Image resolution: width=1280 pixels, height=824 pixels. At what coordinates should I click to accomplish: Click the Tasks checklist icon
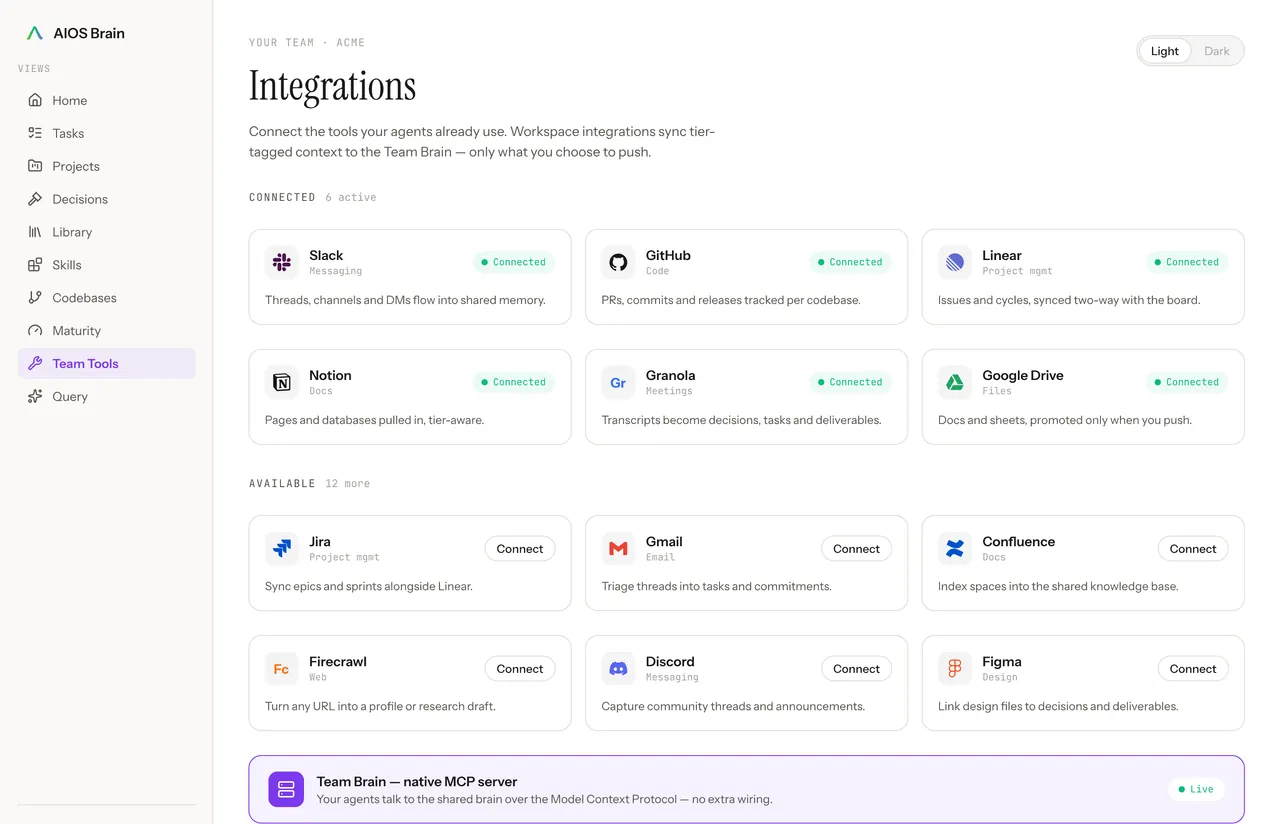click(35, 133)
